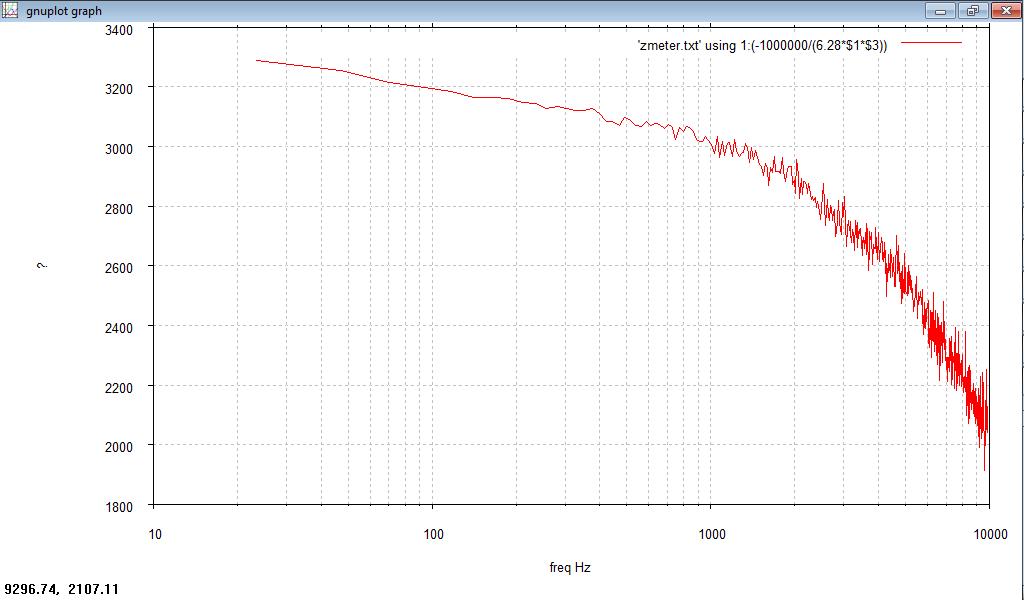Click the 100 x-axis tick label

(433, 535)
